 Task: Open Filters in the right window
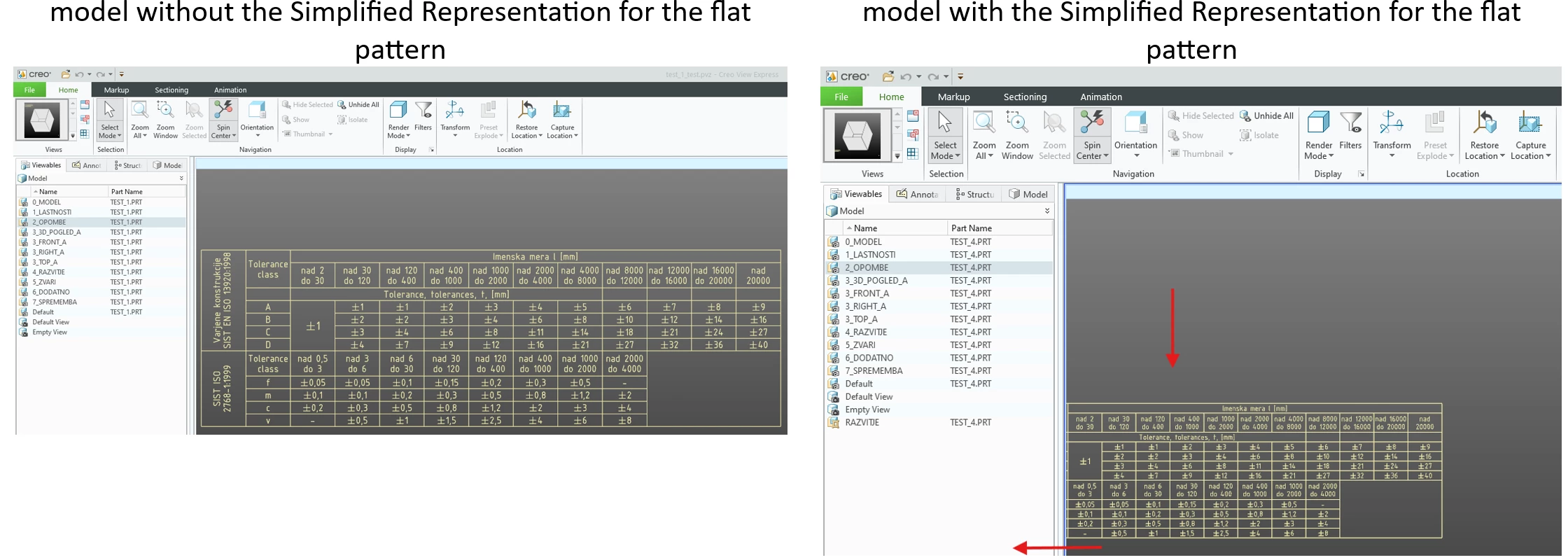(x=1350, y=130)
